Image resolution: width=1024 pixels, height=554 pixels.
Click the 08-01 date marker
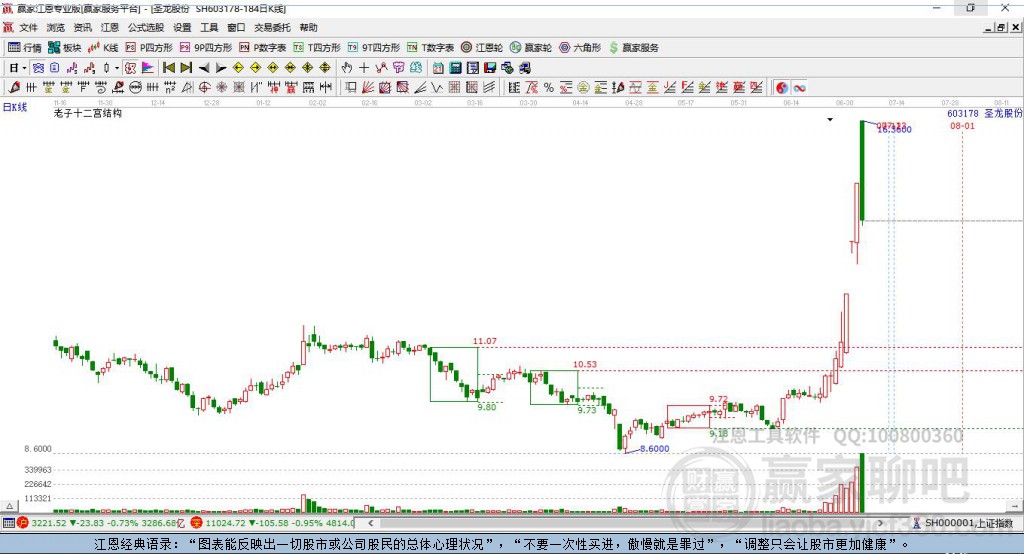coord(962,126)
